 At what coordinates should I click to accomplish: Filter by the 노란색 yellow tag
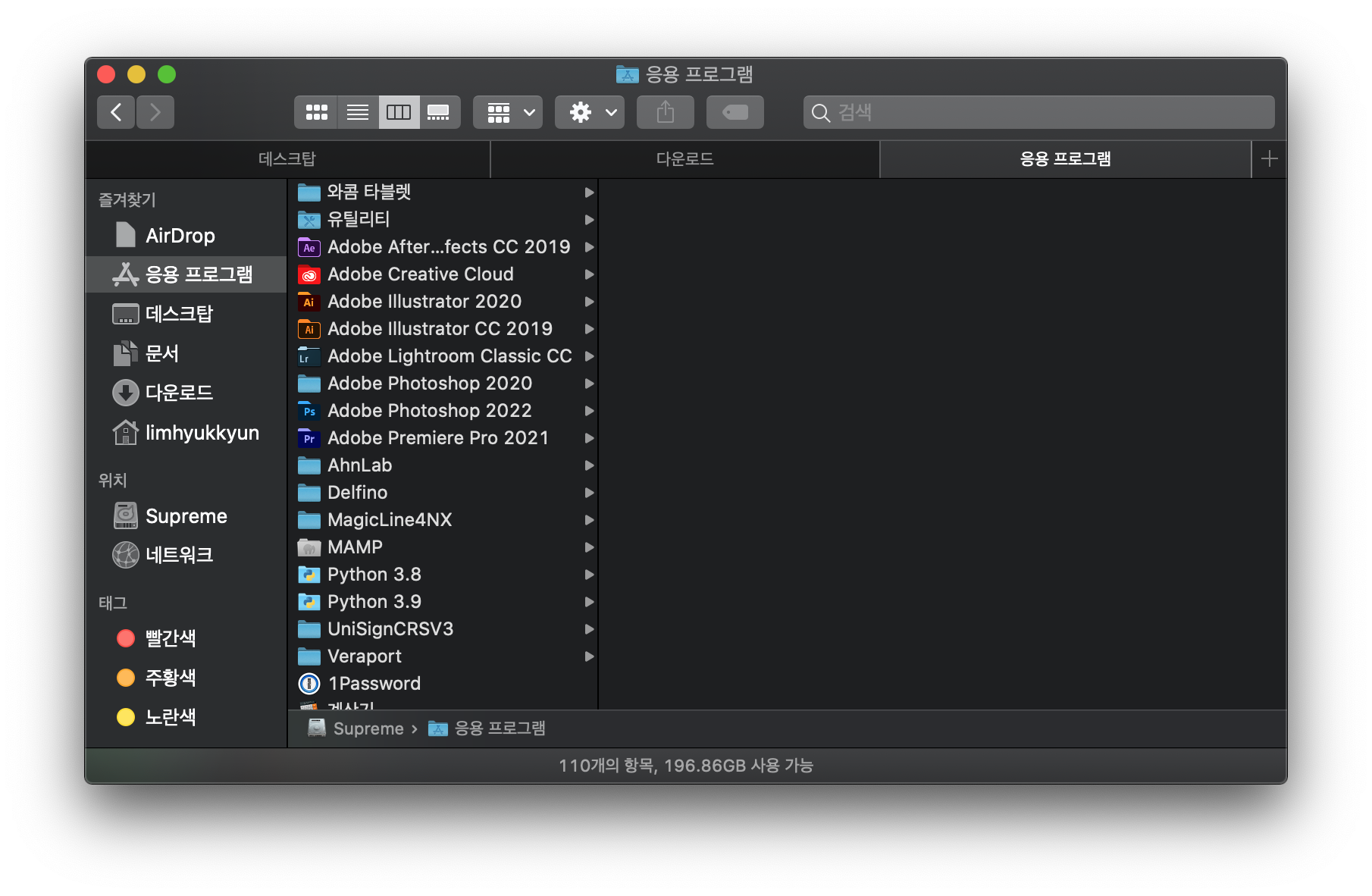[186, 717]
